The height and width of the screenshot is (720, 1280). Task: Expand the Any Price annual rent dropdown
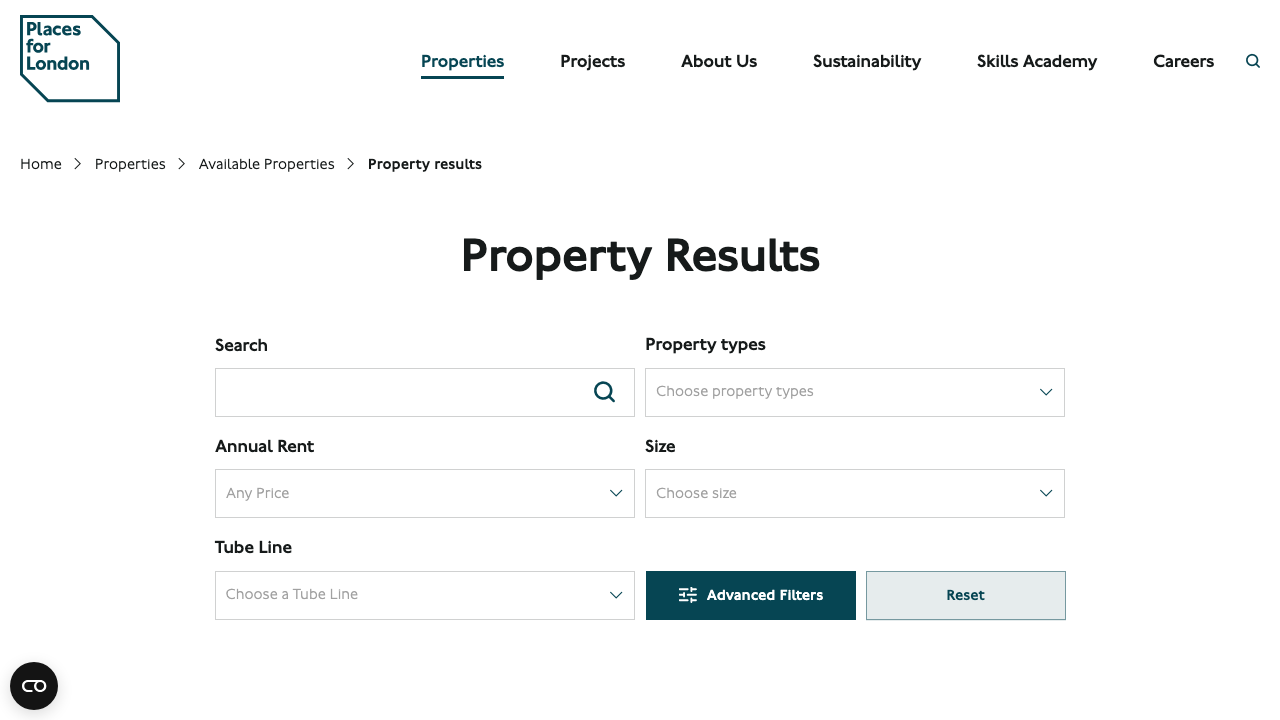click(424, 493)
